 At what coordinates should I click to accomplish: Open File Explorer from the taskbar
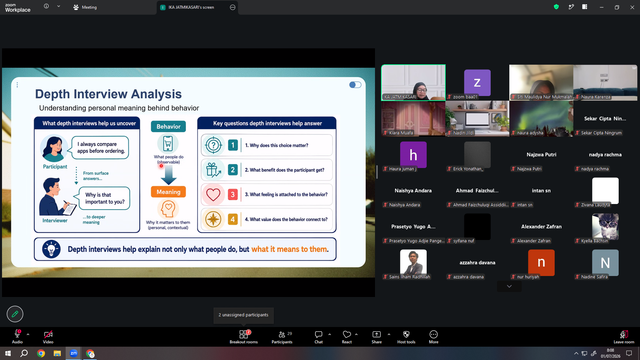[x=57, y=353]
